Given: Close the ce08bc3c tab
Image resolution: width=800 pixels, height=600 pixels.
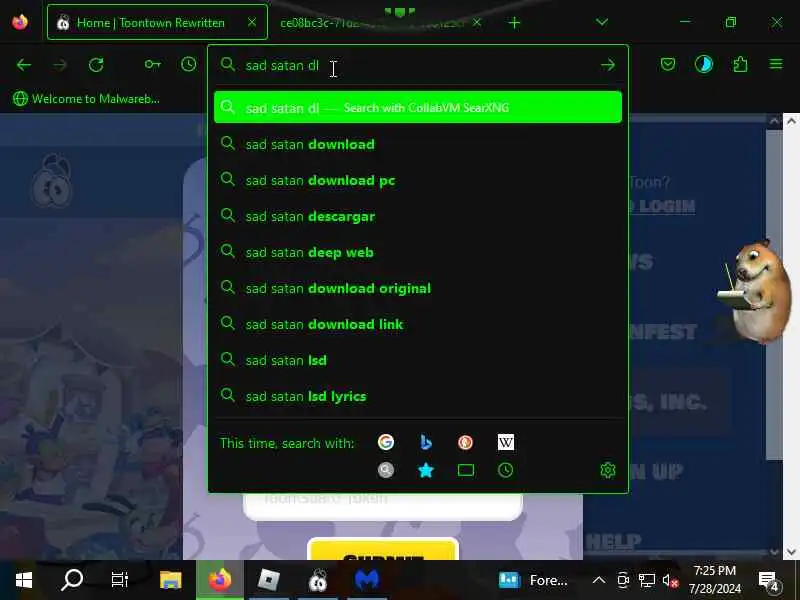Looking at the screenshot, I should [x=477, y=22].
